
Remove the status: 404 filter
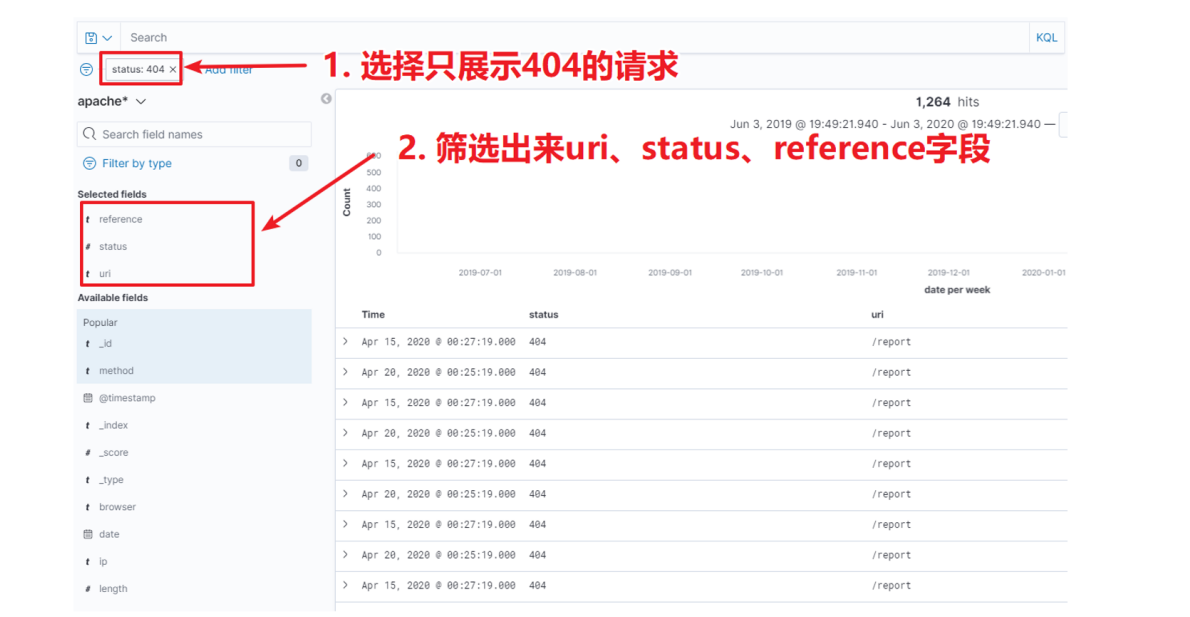click(173, 69)
